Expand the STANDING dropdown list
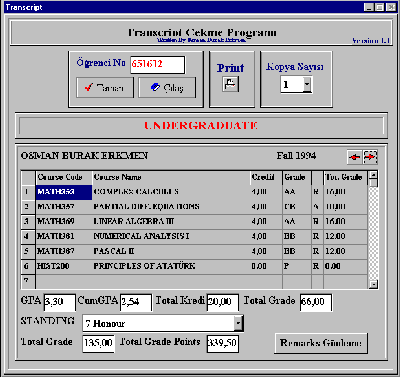Image resolution: width=400 pixels, height=377 pixels. (x=239, y=323)
